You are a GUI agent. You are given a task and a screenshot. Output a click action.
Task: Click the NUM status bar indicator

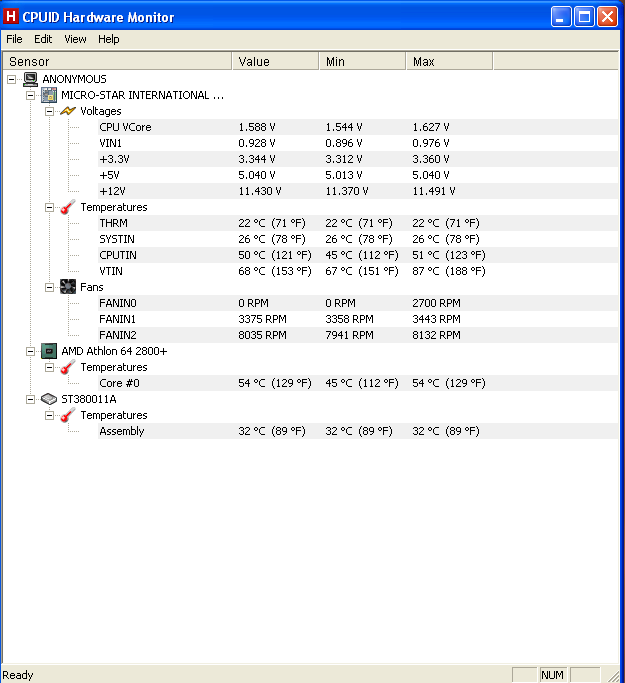point(552,675)
